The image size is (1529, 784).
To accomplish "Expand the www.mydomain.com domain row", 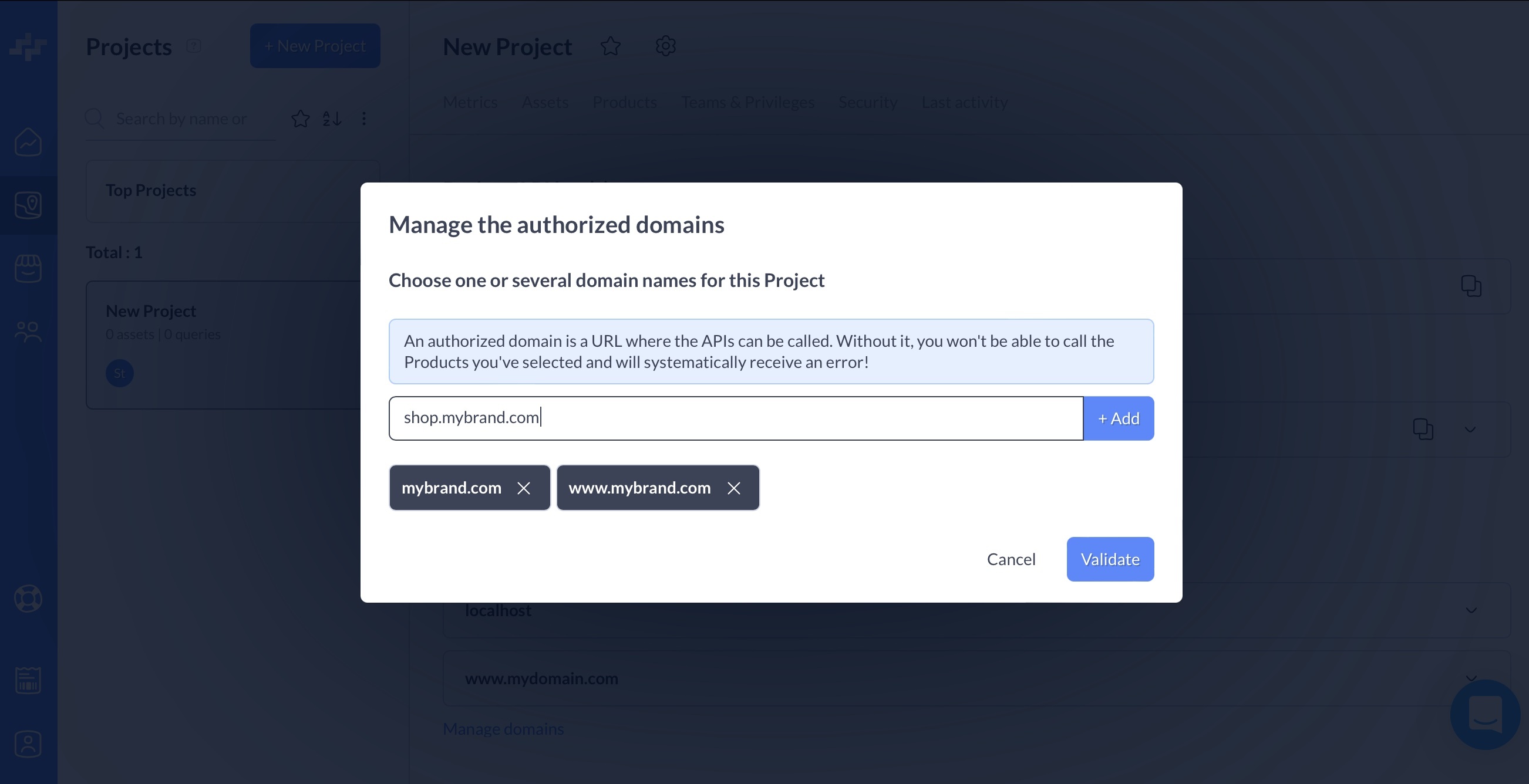I will tap(1470, 678).
